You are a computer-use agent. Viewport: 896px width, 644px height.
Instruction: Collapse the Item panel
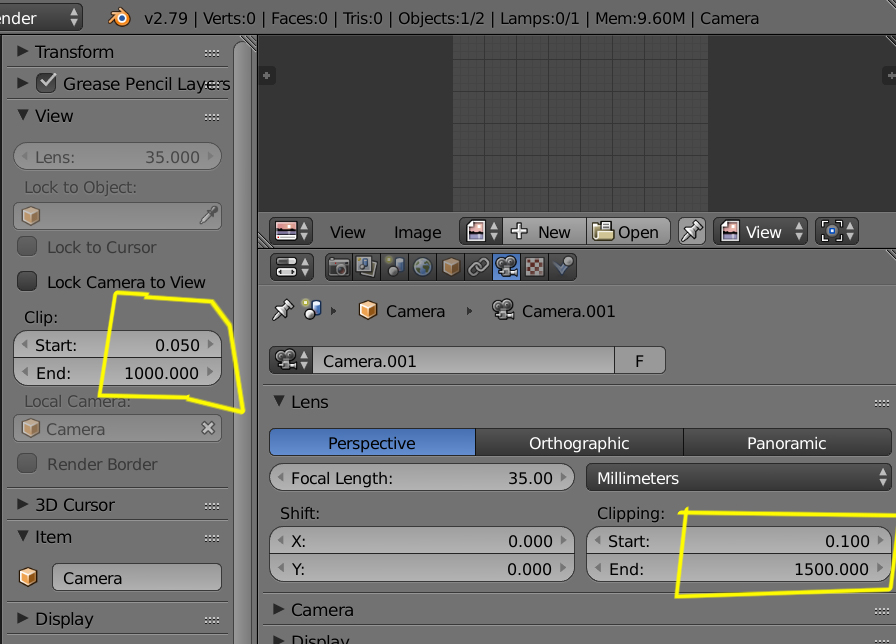(x=23, y=536)
